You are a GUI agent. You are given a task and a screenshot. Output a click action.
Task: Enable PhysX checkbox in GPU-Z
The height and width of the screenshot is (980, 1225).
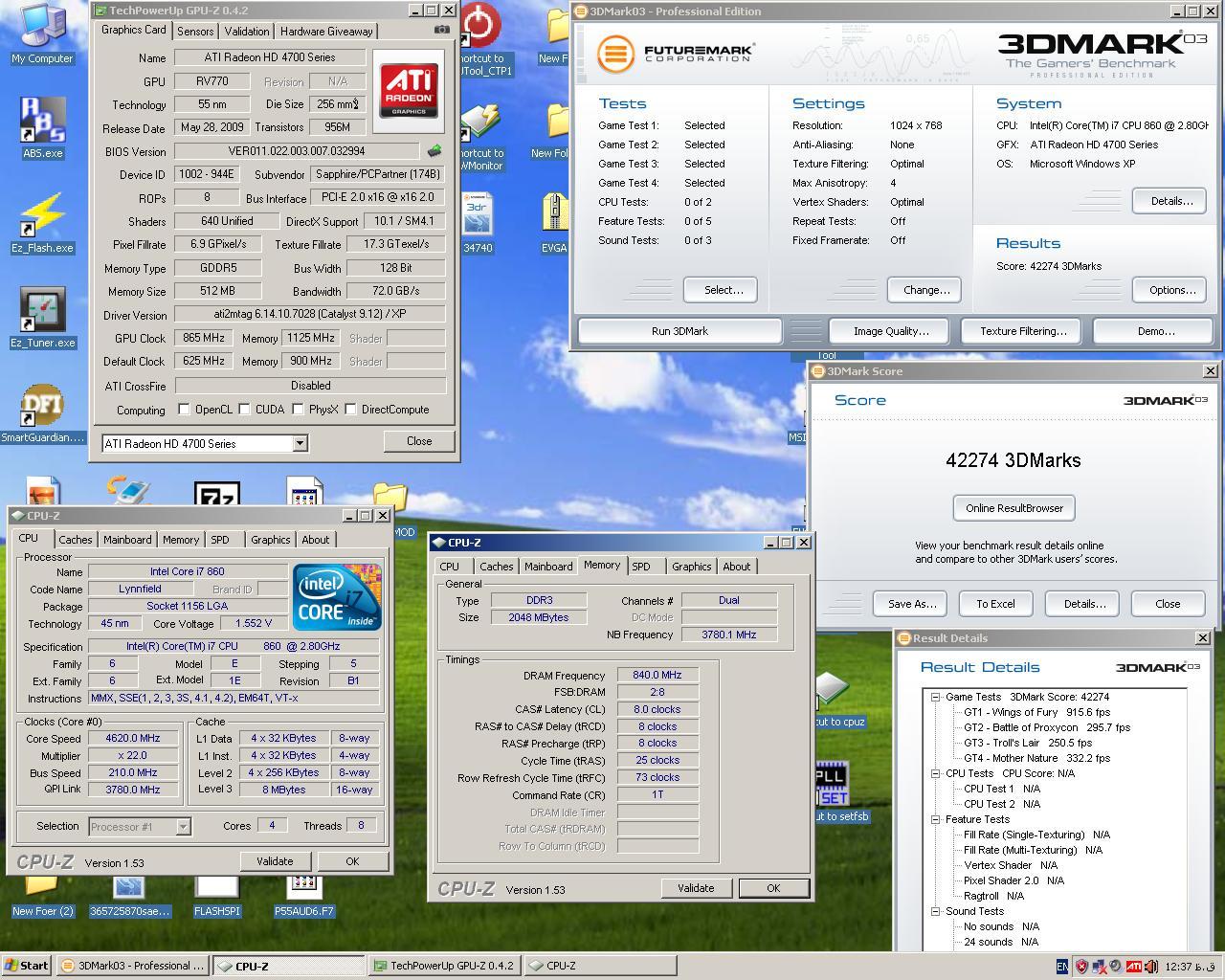[x=299, y=410]
